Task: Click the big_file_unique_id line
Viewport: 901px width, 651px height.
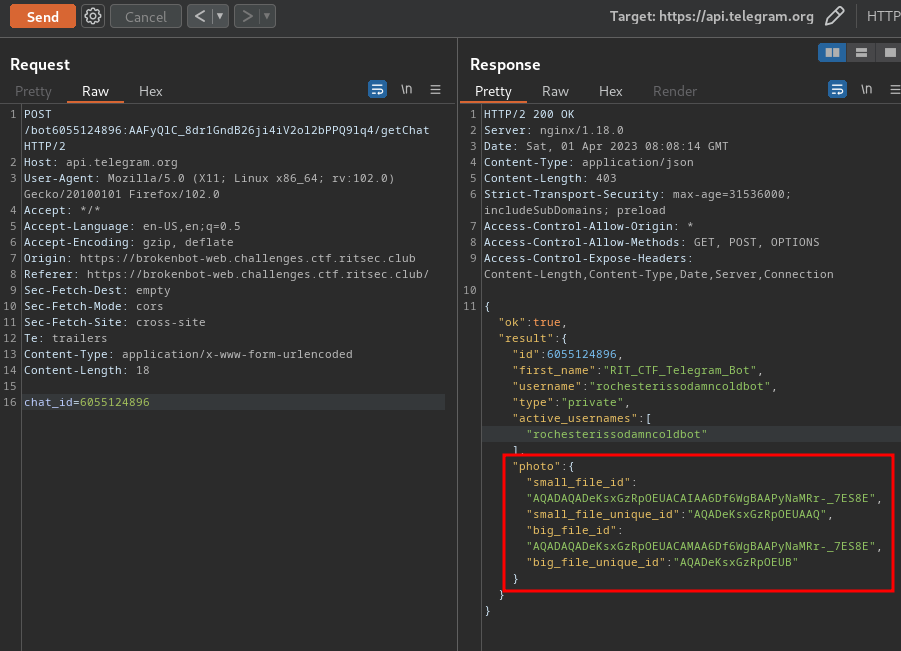Action: pyautogui.click(x=662, y=562)
